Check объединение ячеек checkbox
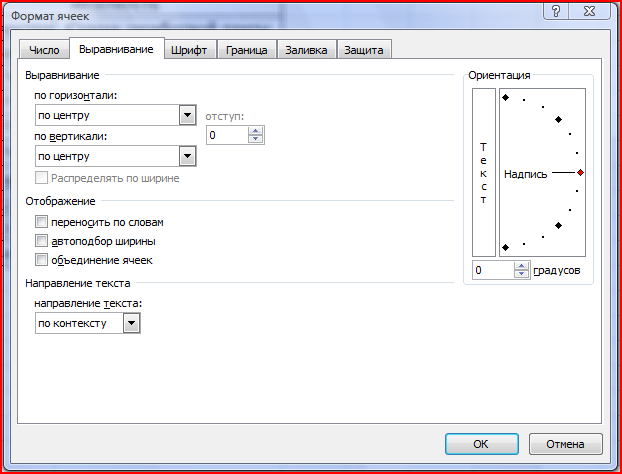 coord(41,260)
